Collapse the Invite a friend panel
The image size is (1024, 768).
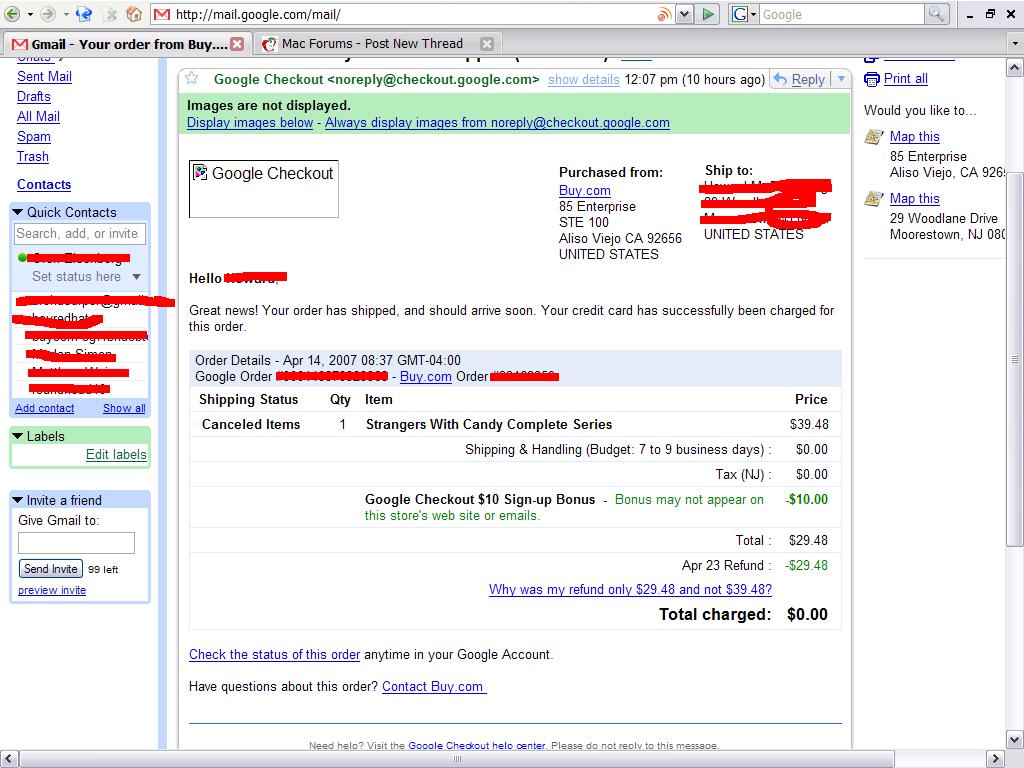(18, 500)
